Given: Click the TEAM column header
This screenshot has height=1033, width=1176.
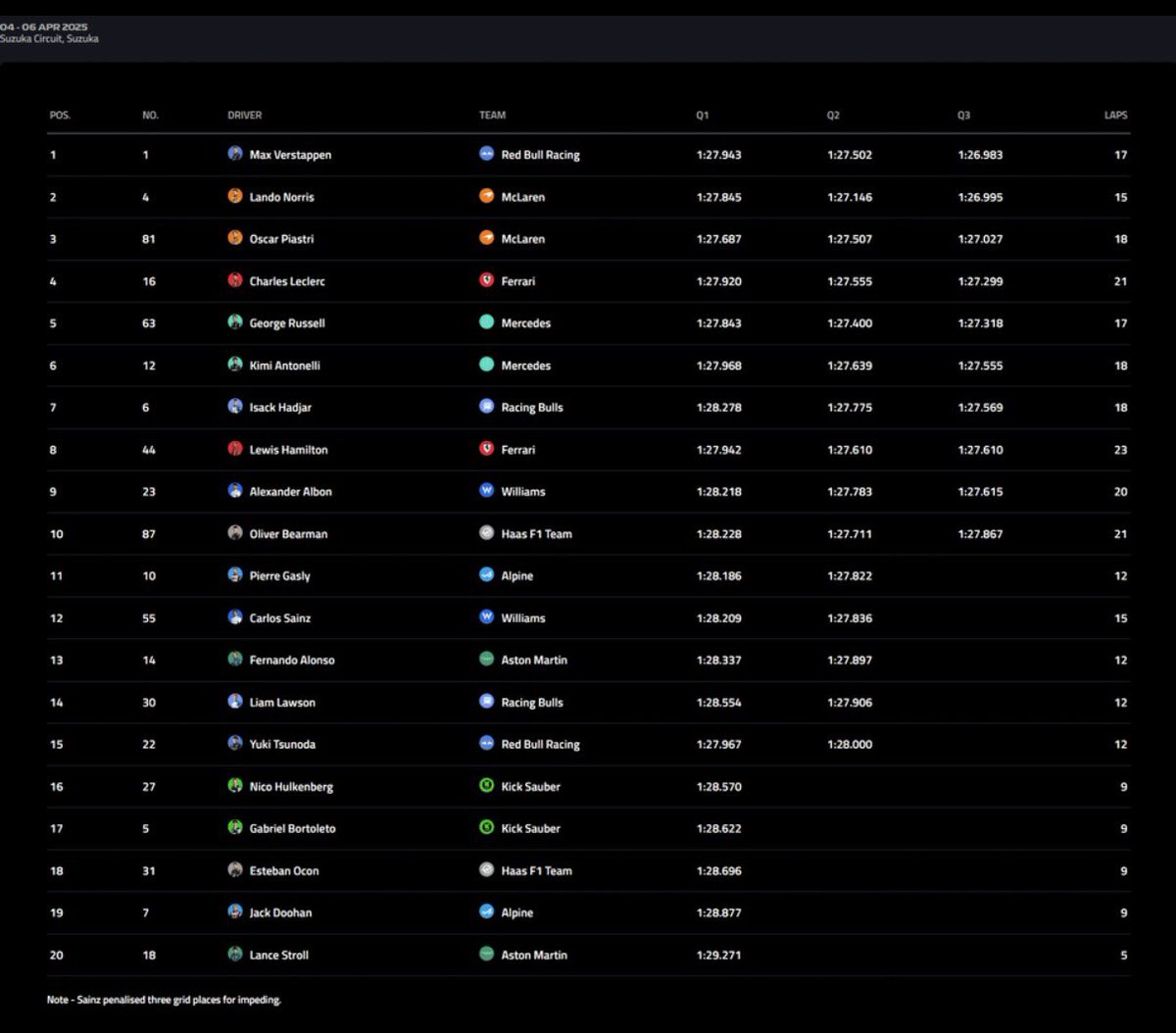Looking at the screenshot, I should (493, 115).
